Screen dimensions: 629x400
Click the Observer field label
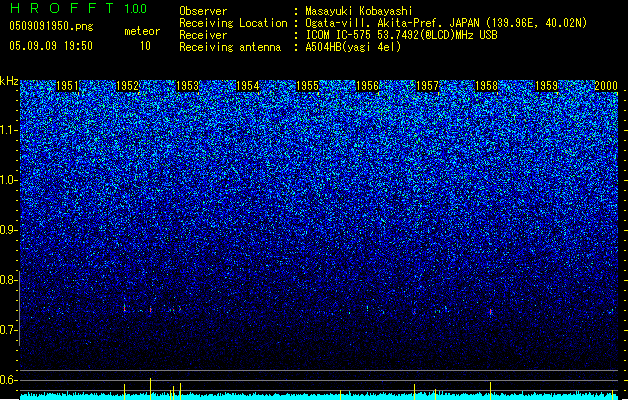[203, 11]
